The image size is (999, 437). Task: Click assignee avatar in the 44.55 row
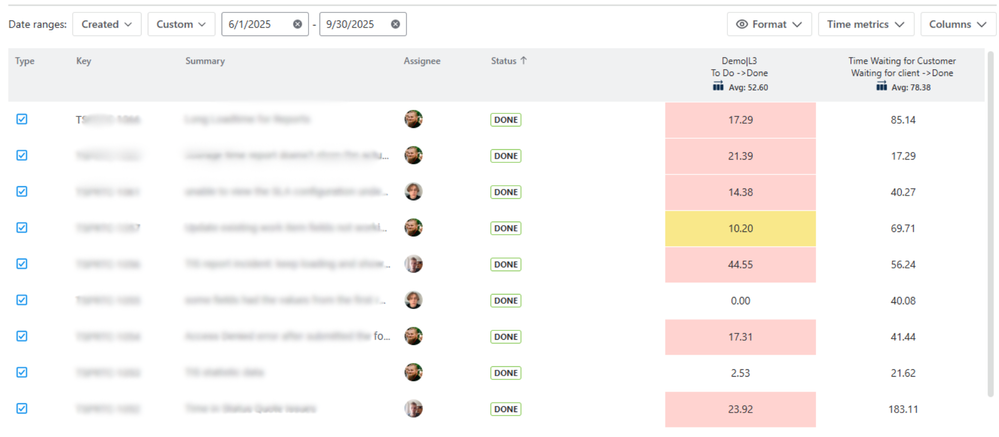[413, 264]
